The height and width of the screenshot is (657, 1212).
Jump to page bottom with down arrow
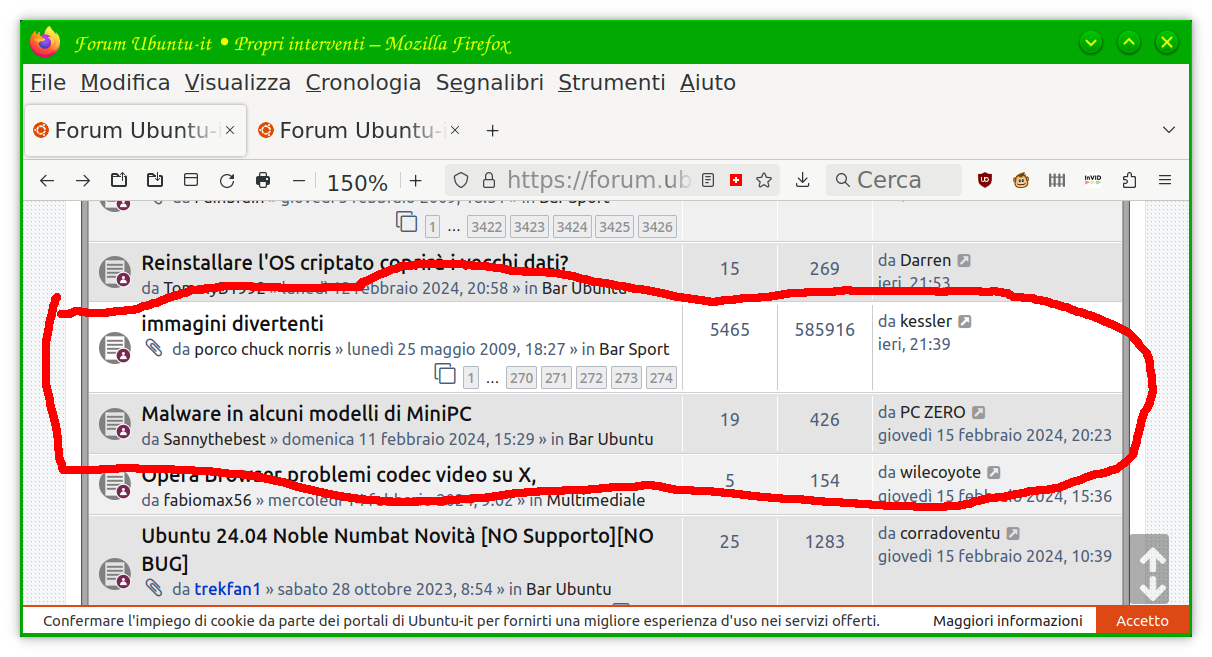coord(1153,588)
